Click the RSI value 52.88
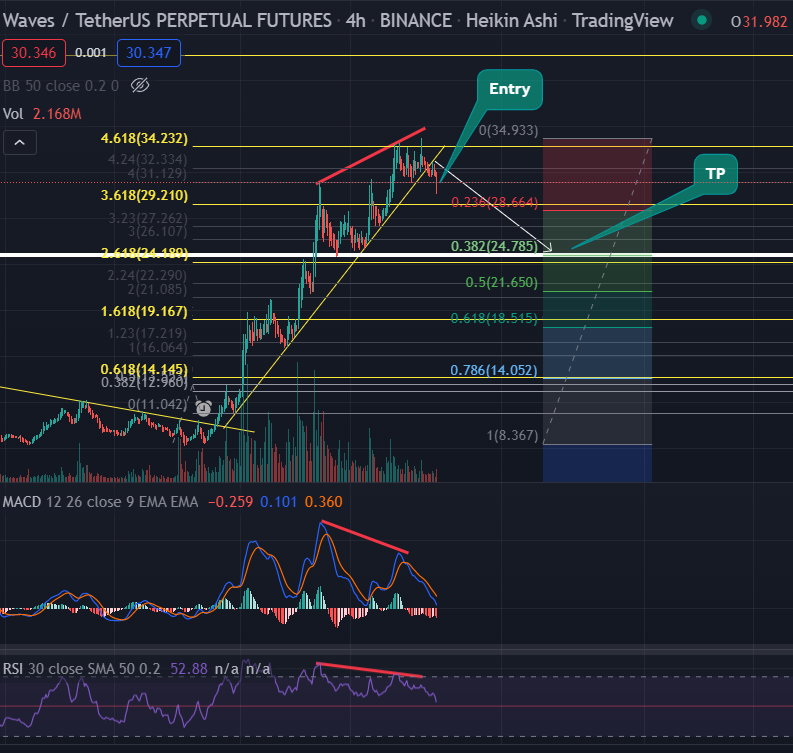 [189, 669]
